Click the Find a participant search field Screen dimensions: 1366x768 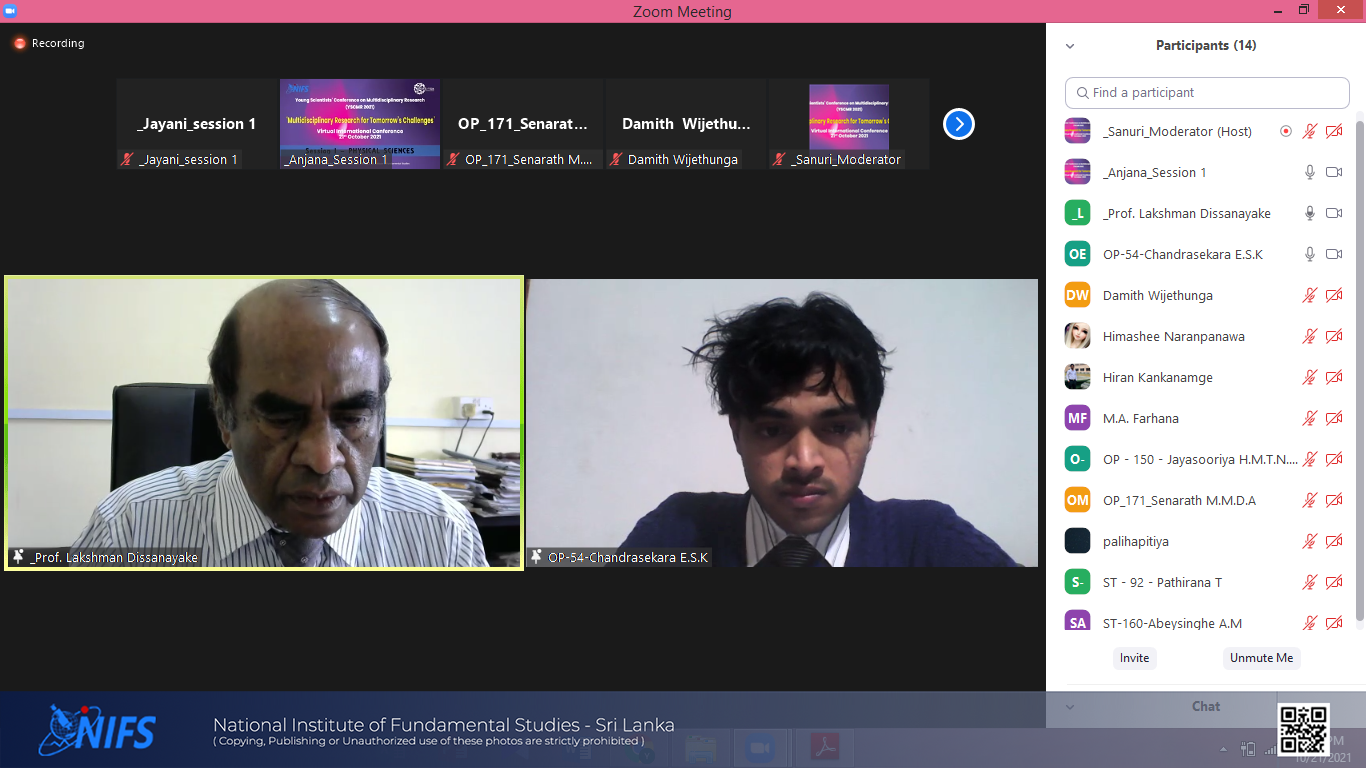pos(1207,92)
